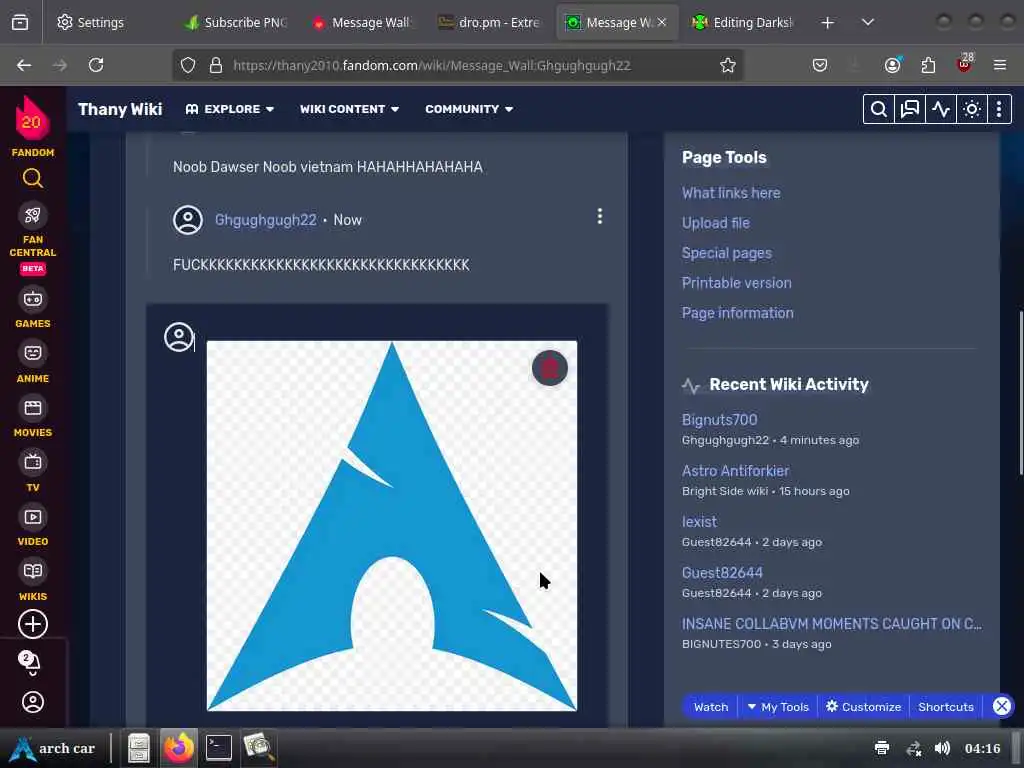The width and height of the screenshot is (1024, 768).
Task: Open the Bignuts700 activity entry
Action: [720, 420]
